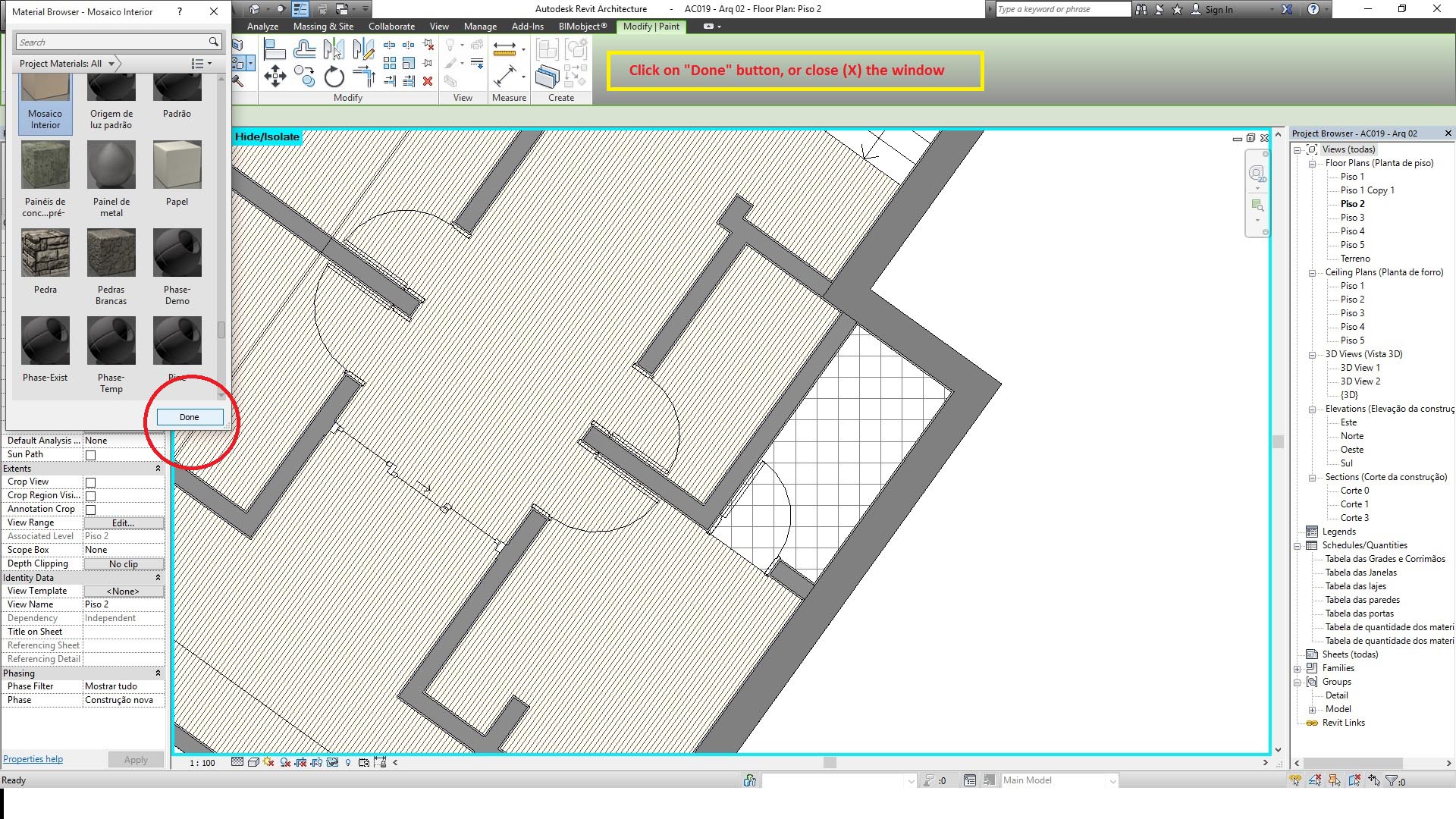Click the Done button

coord(190,417)
